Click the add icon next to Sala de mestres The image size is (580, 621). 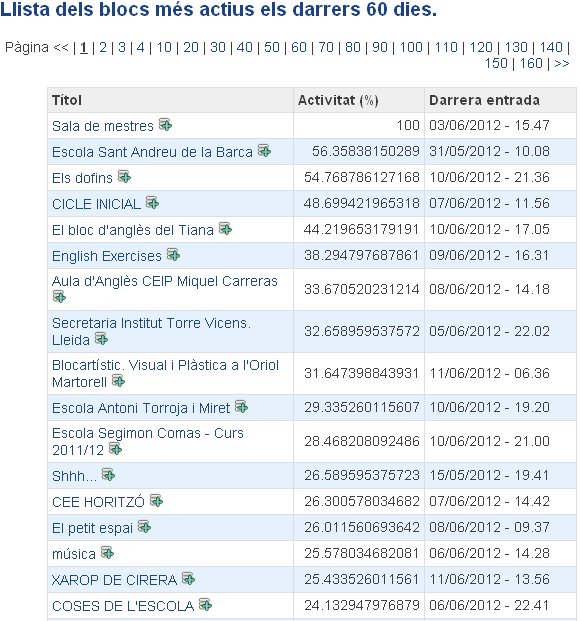(x=165, y=125)
